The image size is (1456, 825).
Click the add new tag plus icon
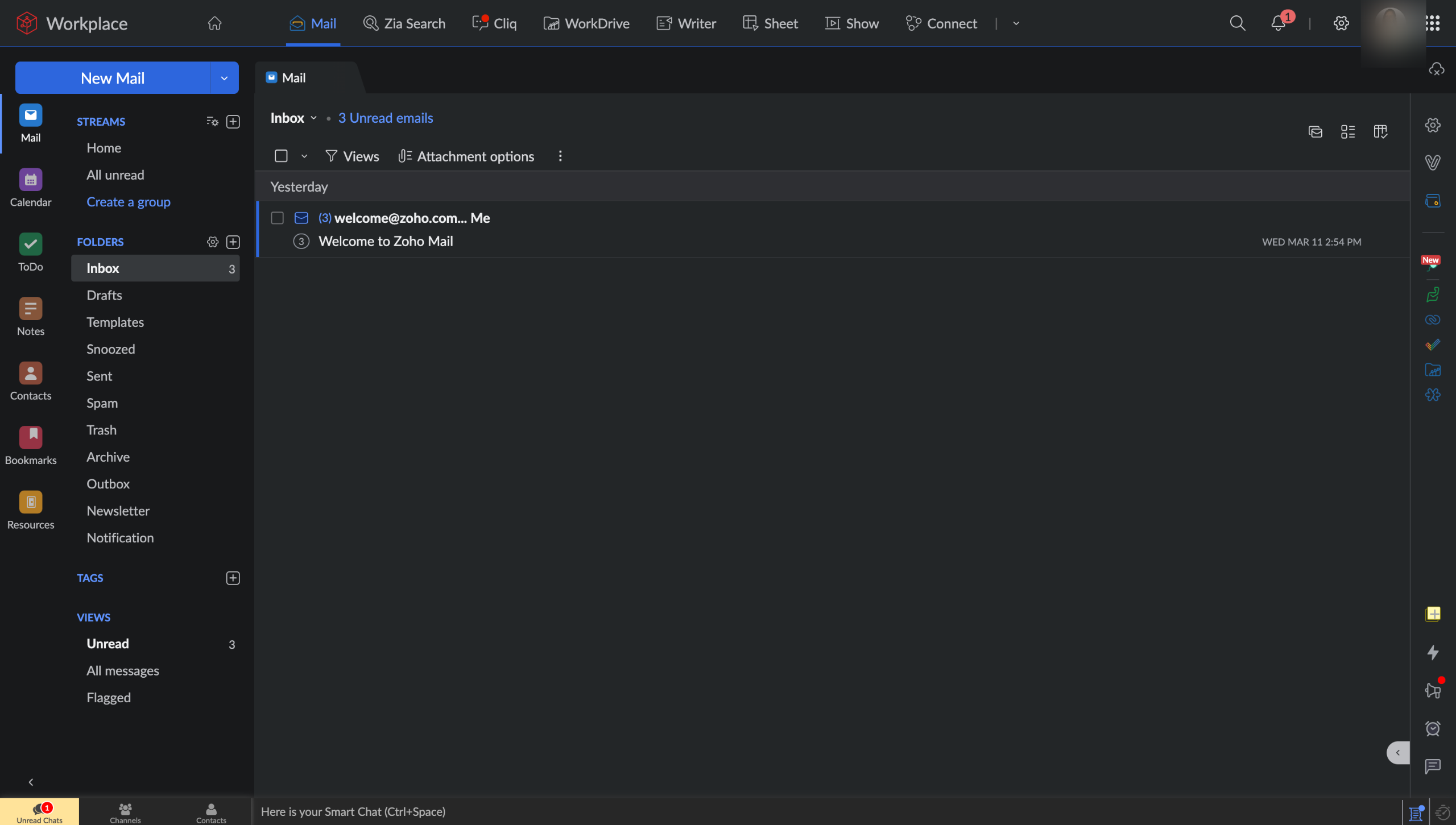[233, 578]
